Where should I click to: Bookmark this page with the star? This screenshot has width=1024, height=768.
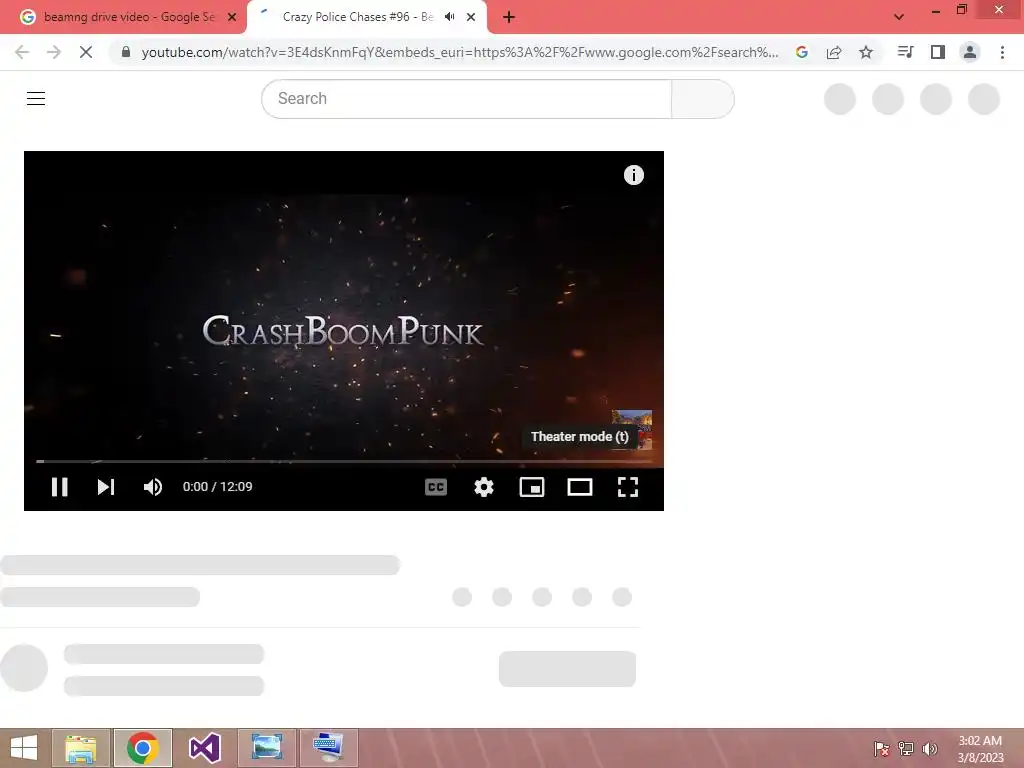pos(866,52)
